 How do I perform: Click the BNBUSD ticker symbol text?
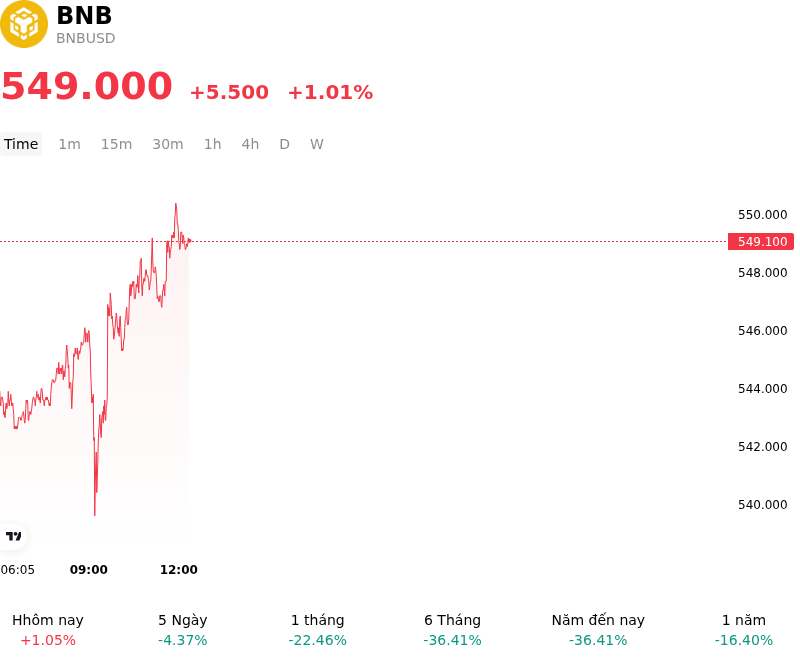[x=86, y=38]
